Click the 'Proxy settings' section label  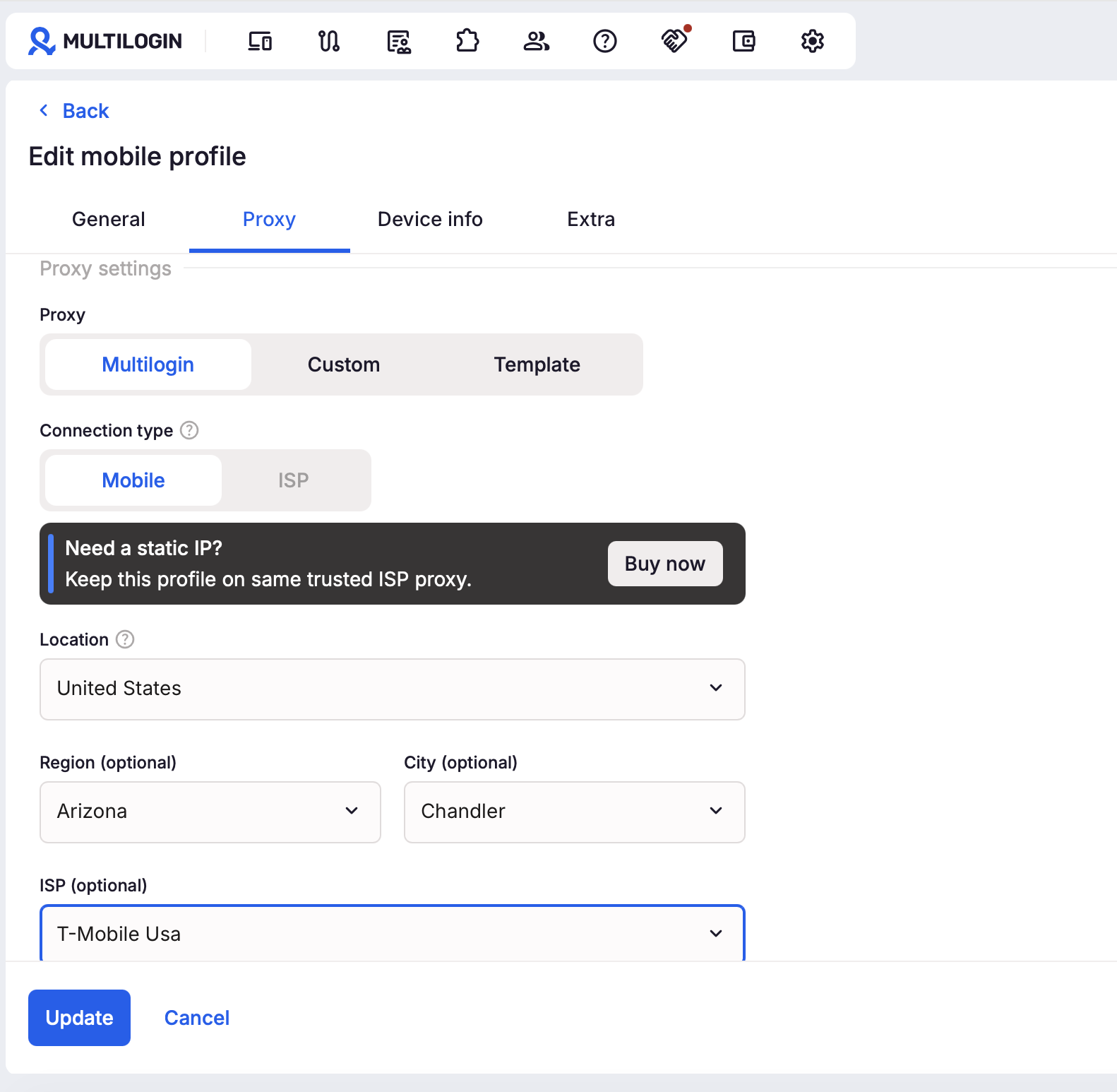click(x=105, y=268)
